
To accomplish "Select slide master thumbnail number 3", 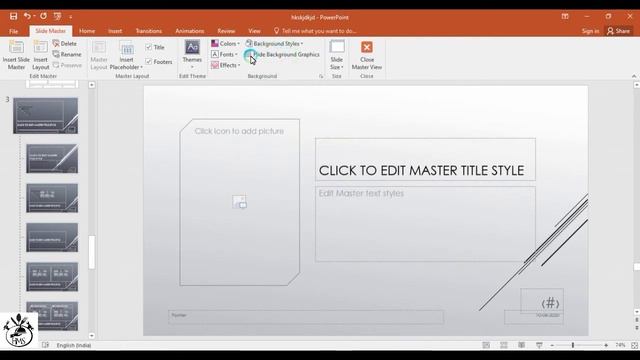I will pos(45,116).
